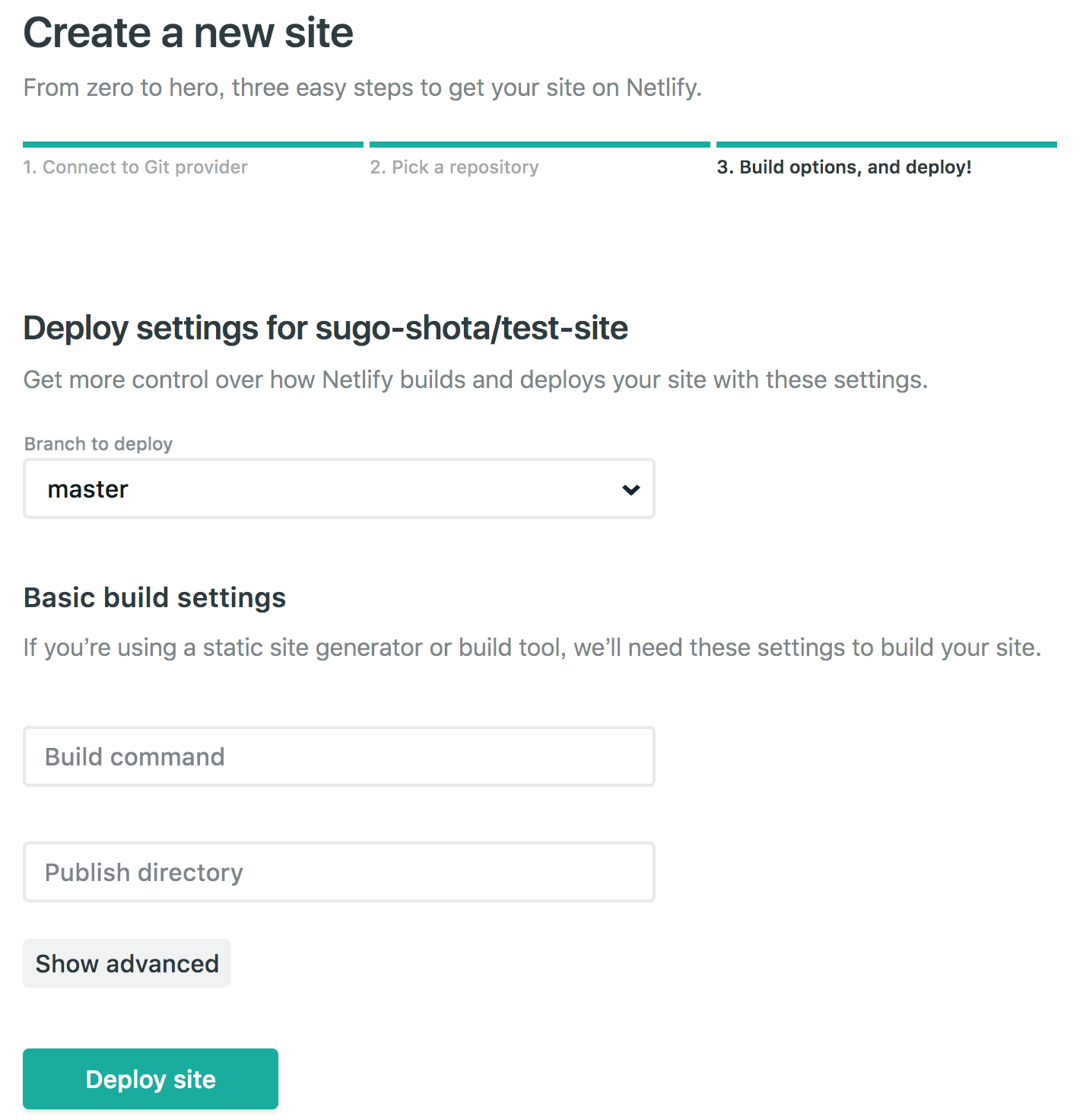Image resolution: width=1083 pixels, height=1120 pixels.
Task: Click the Deploy settings for sugo-shota/test-site heading
Action: (326, 328)
